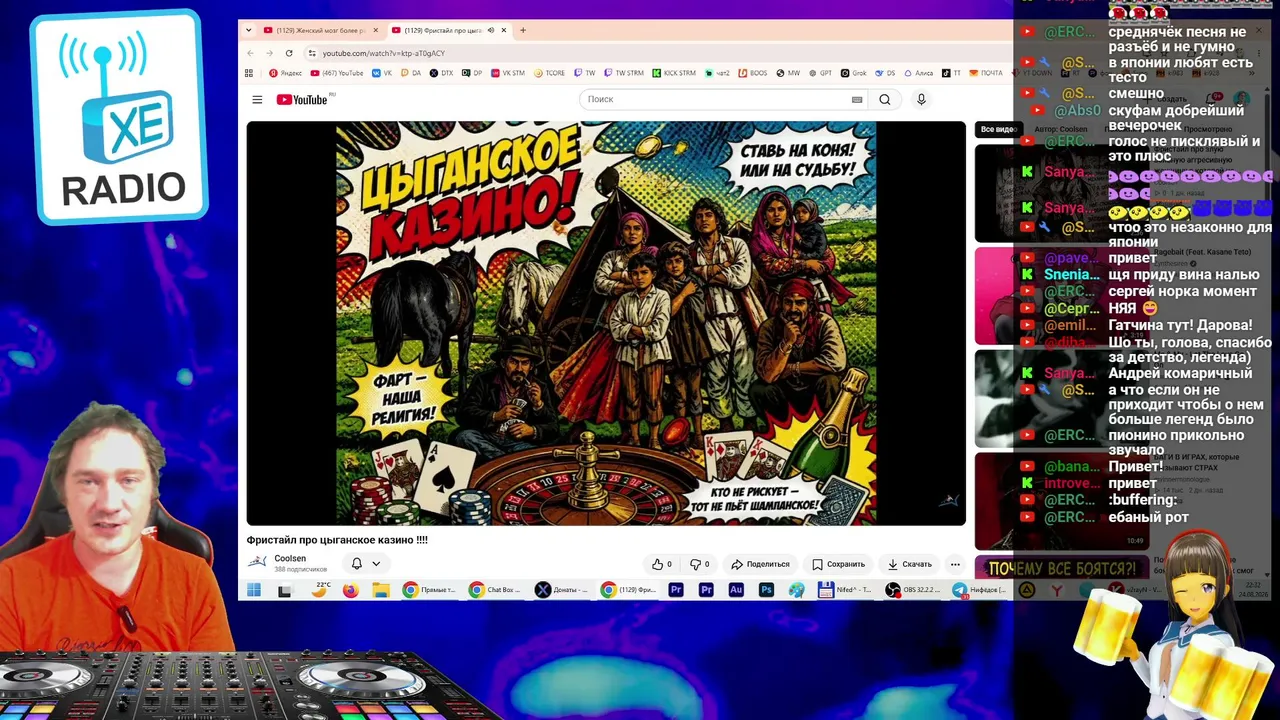
Task: Click the Скачать download button
Action: tap(910, 564)
